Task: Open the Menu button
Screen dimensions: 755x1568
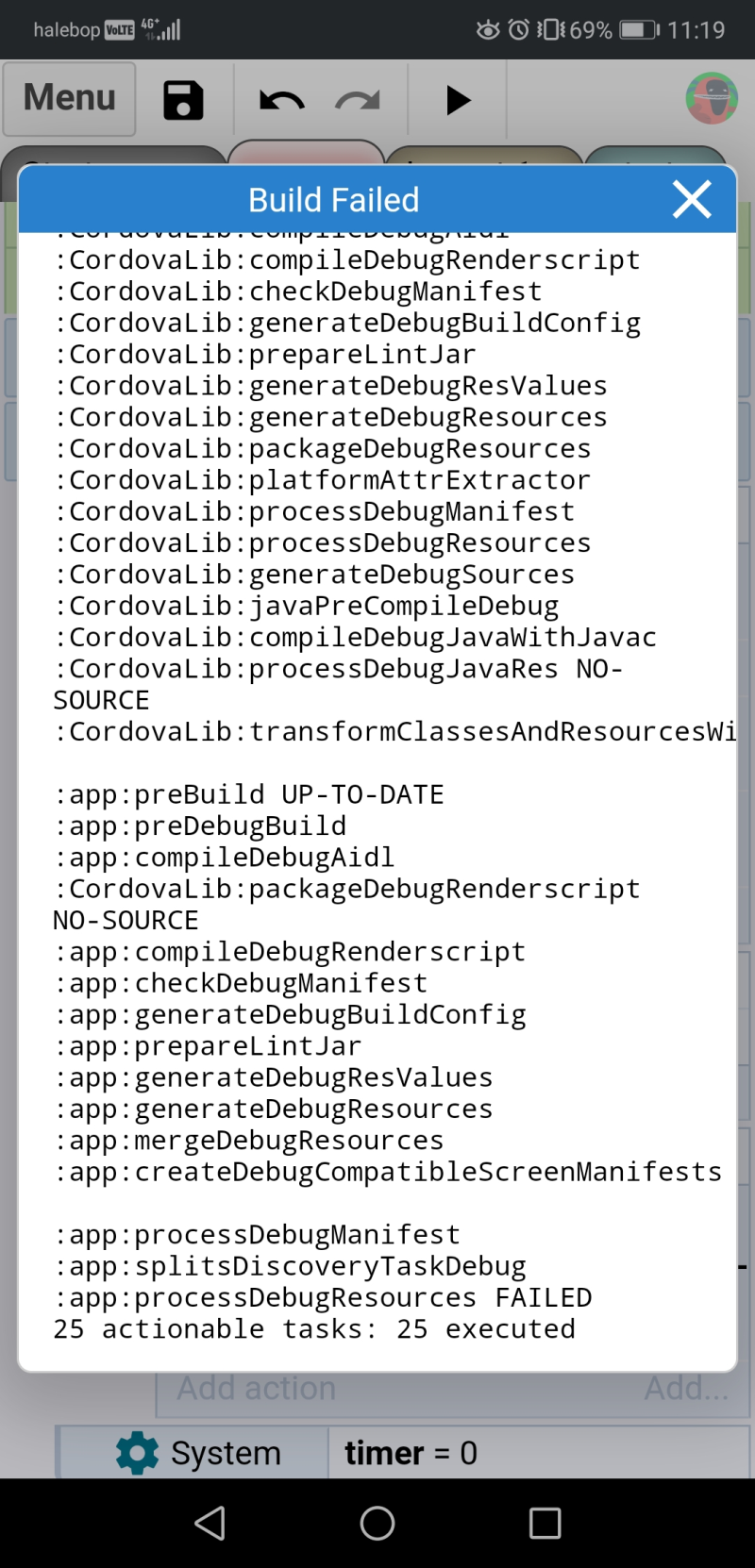Action: 69,99
